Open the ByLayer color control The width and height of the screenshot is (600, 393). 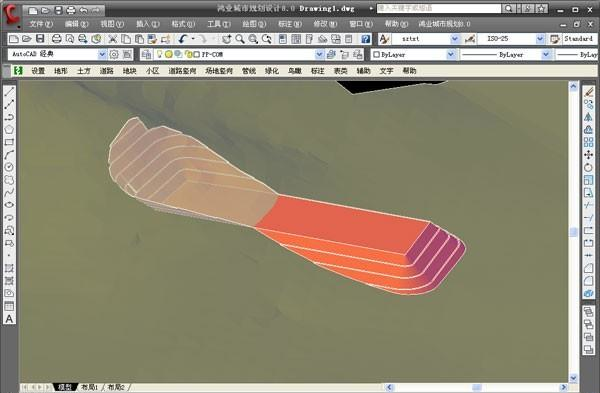[414, 54]
